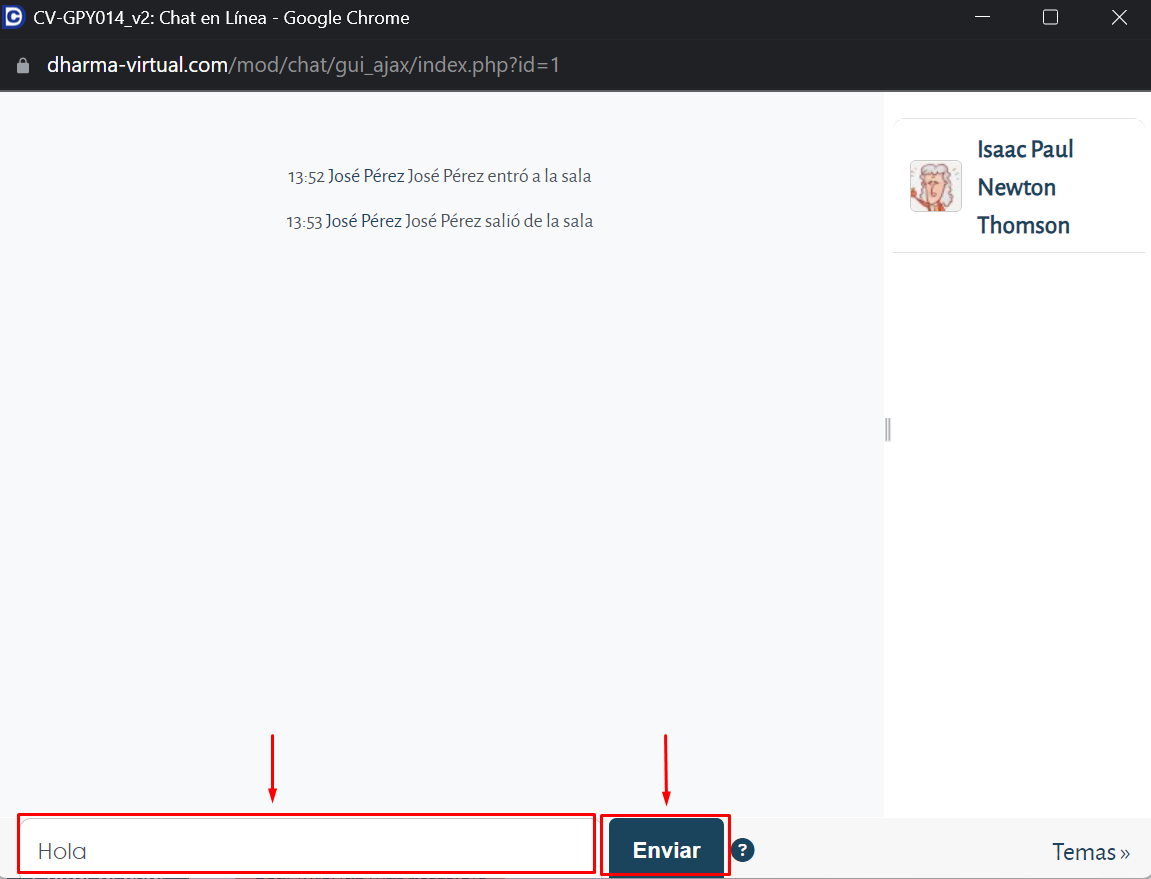Click the padlock site security icon

tap(23, 66)
